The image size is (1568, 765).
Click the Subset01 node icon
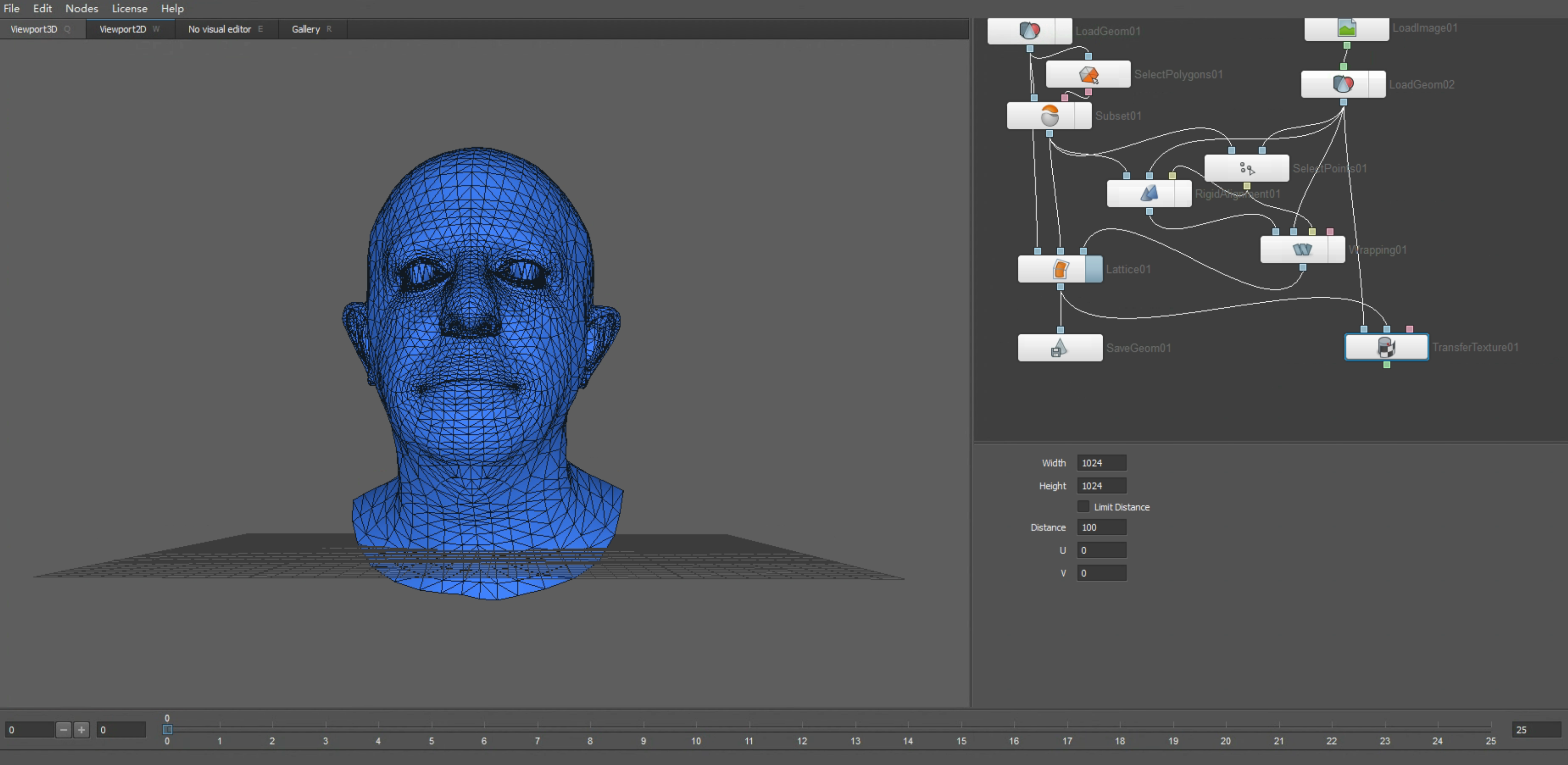coord(1050,116)
